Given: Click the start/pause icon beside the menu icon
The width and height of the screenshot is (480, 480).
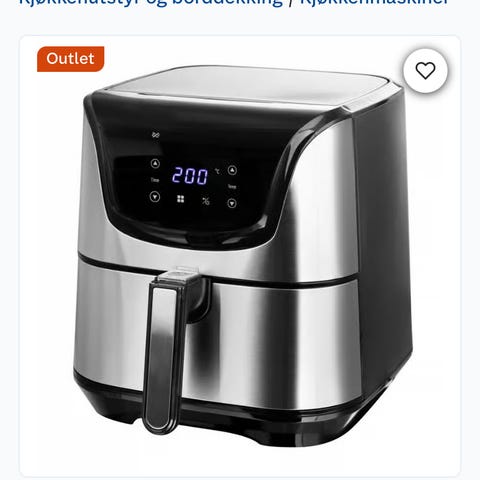Looking at the screenshot, I should pyautogui.click(x=206, y=201).
